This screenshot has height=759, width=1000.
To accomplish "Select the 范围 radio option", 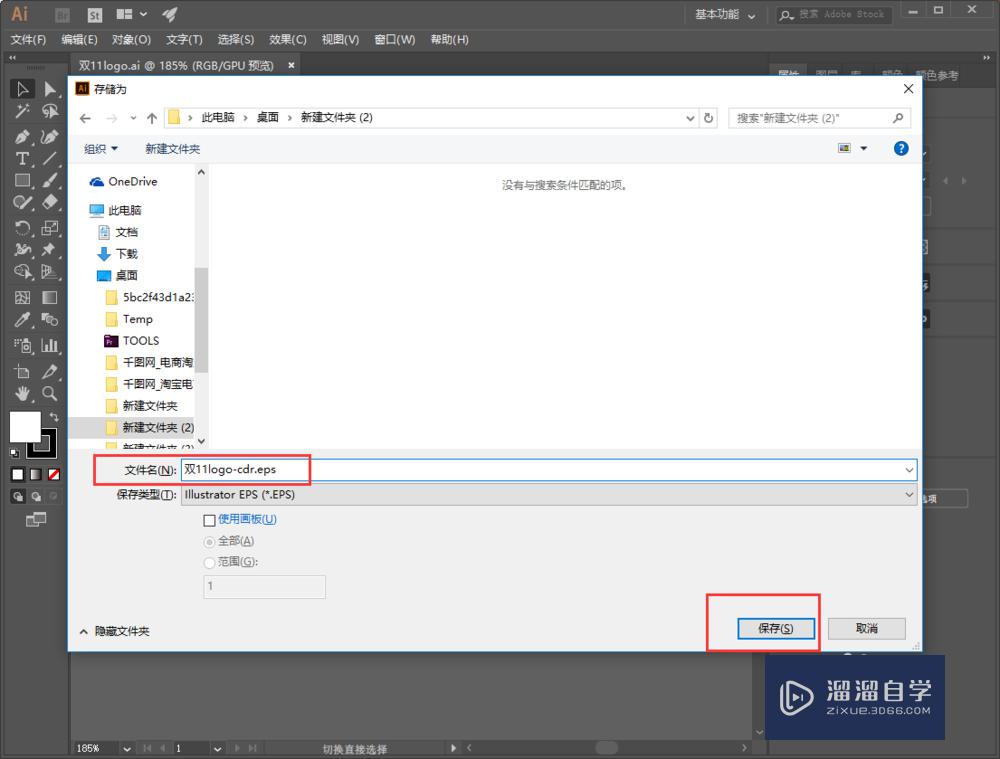I will pyautogui.click(x=209, y=563).
